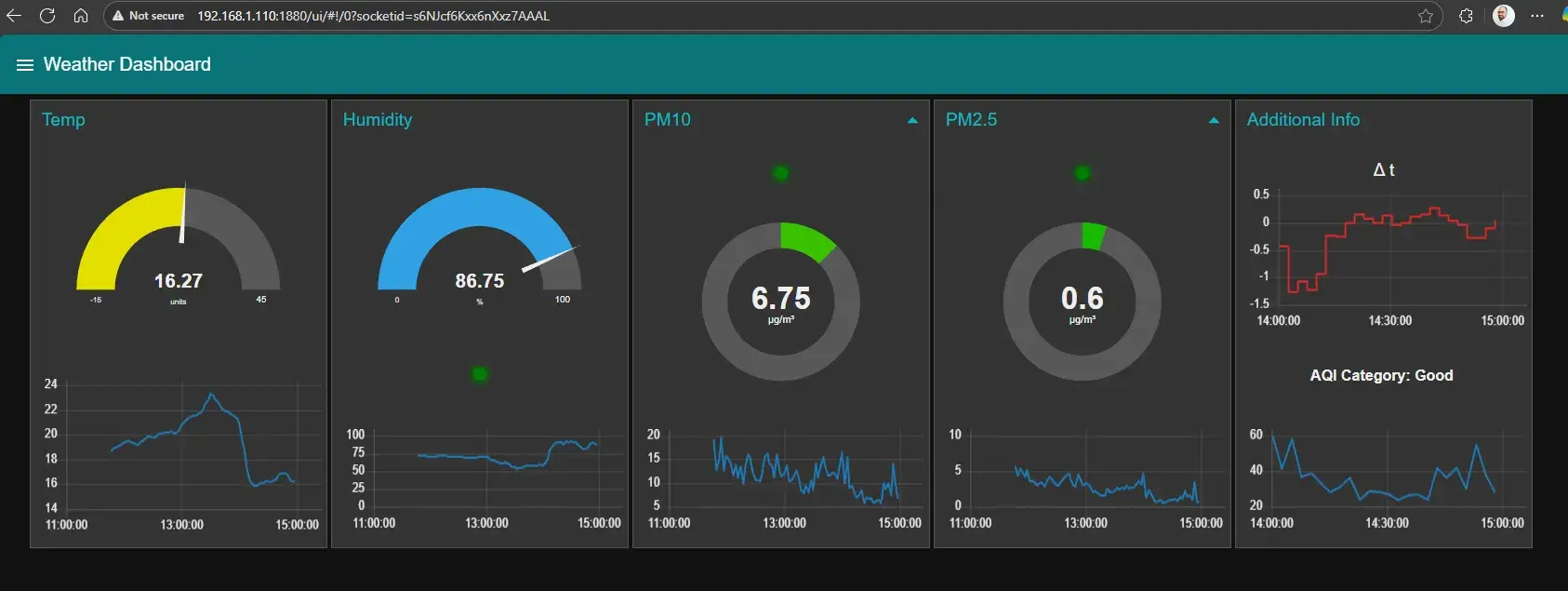This screenshot has height=591, width=1568.
Task: Click the PM10 panel heading
Action: [x=668, y=119]
